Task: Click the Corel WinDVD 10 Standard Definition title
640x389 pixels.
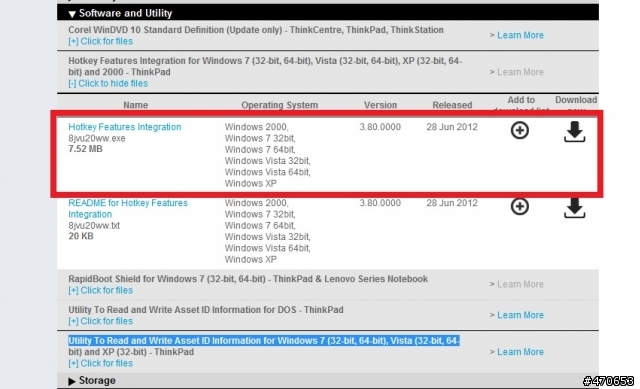Action: tap(256, 30)
